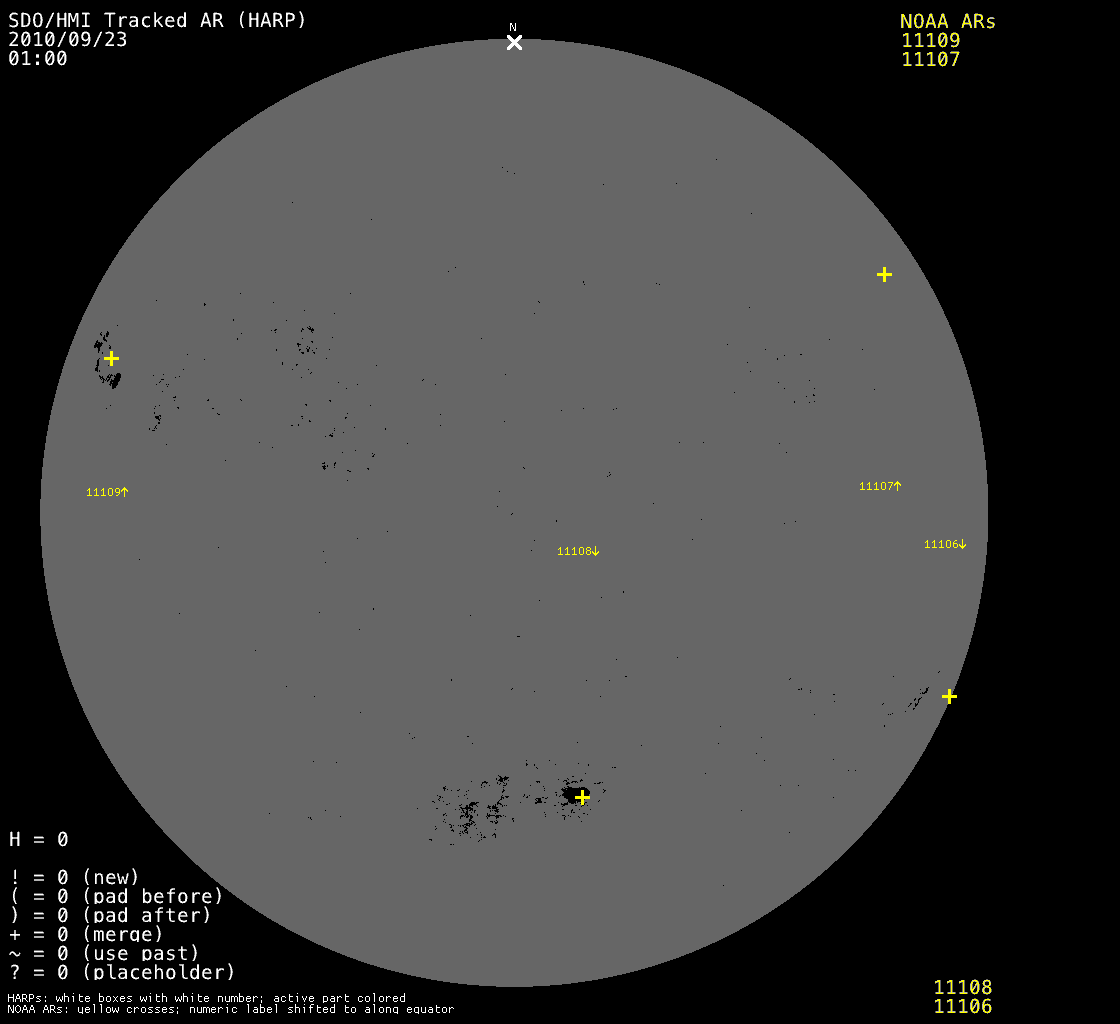Click the '? = 0 (placeholder)' legend entry

coord(122,971)
